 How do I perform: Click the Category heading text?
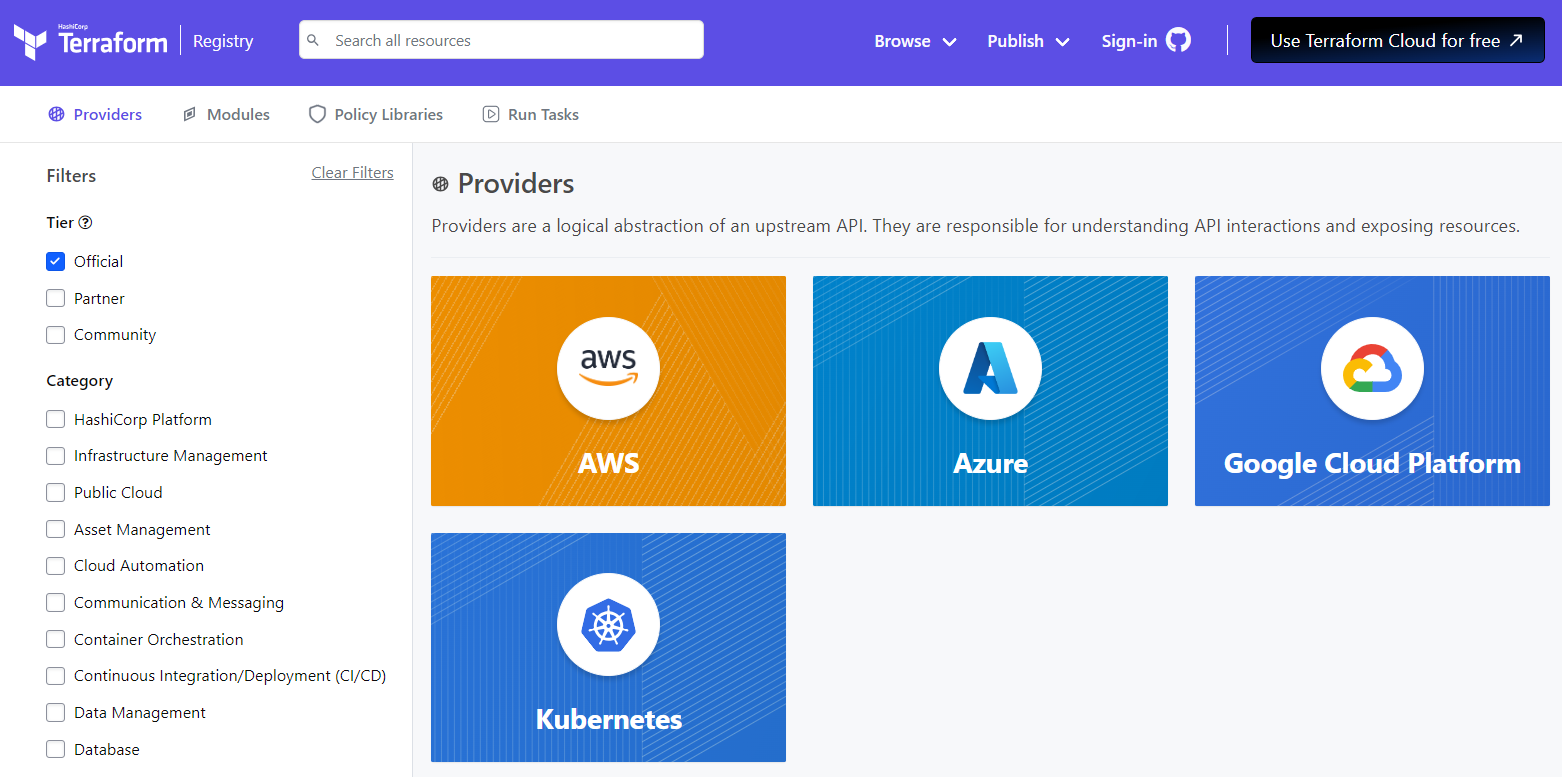[x=79, y=381]
